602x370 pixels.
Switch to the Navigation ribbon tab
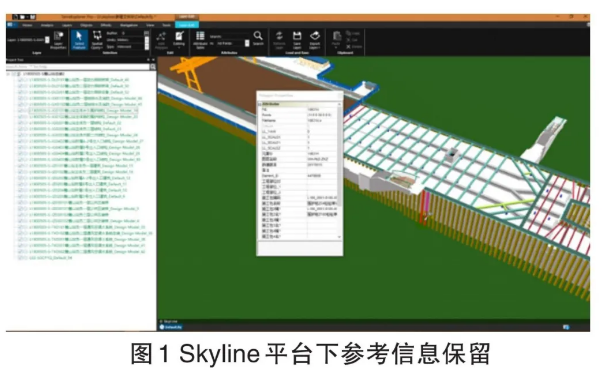coord(129,25)
